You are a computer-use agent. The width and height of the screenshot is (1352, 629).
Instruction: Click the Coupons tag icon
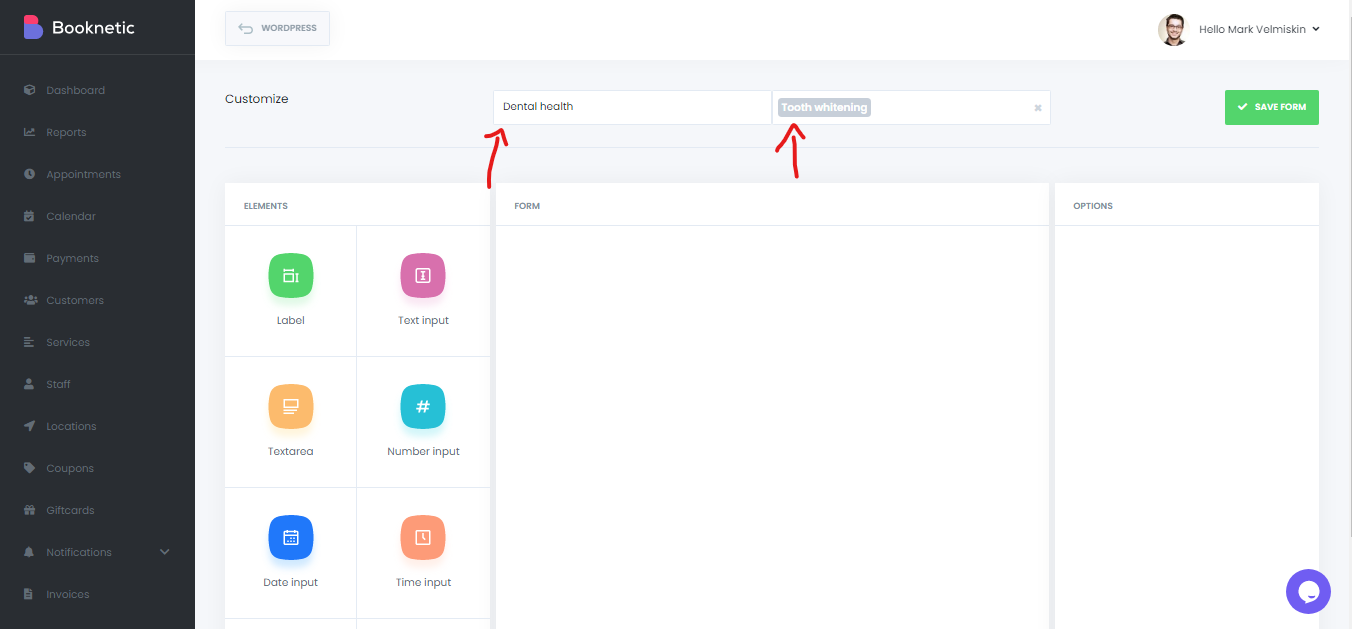click(x=29, y=468)
